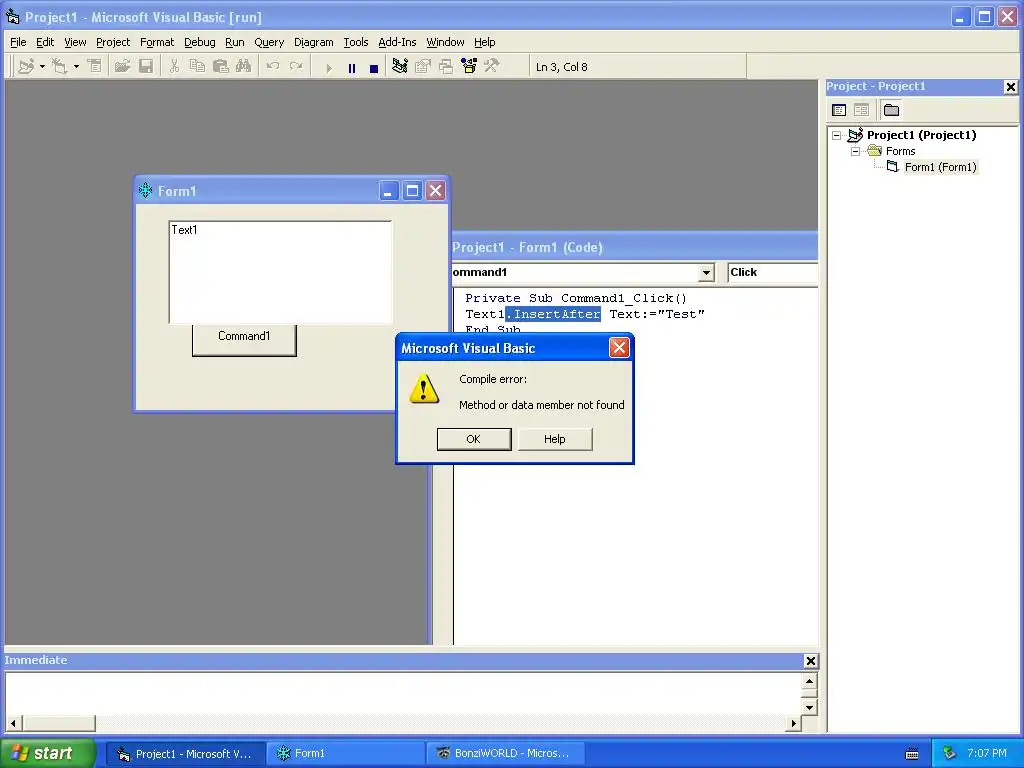Switch to Form1 taskbar button
The width and height of the screenshot is (1024, 768).
click(x=345, y=754)
